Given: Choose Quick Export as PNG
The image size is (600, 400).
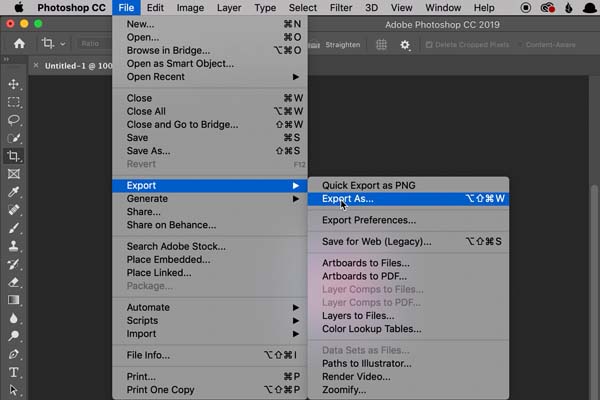Looking at the screenshot, I should click(x=408, y=185).
